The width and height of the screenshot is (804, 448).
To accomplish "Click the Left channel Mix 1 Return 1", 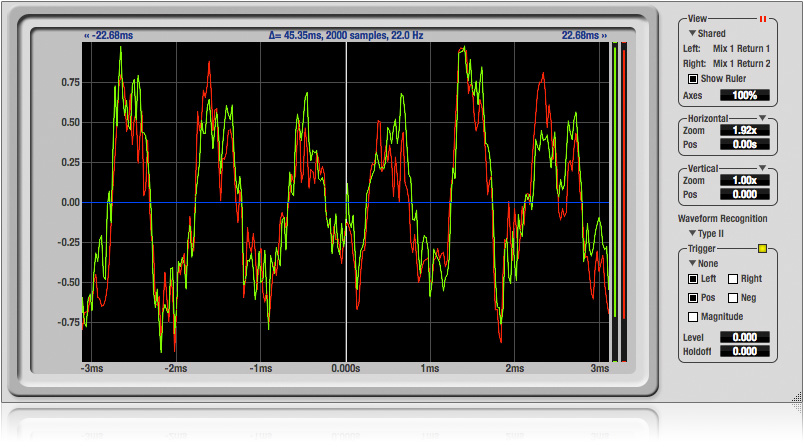I will click(741, 49).
